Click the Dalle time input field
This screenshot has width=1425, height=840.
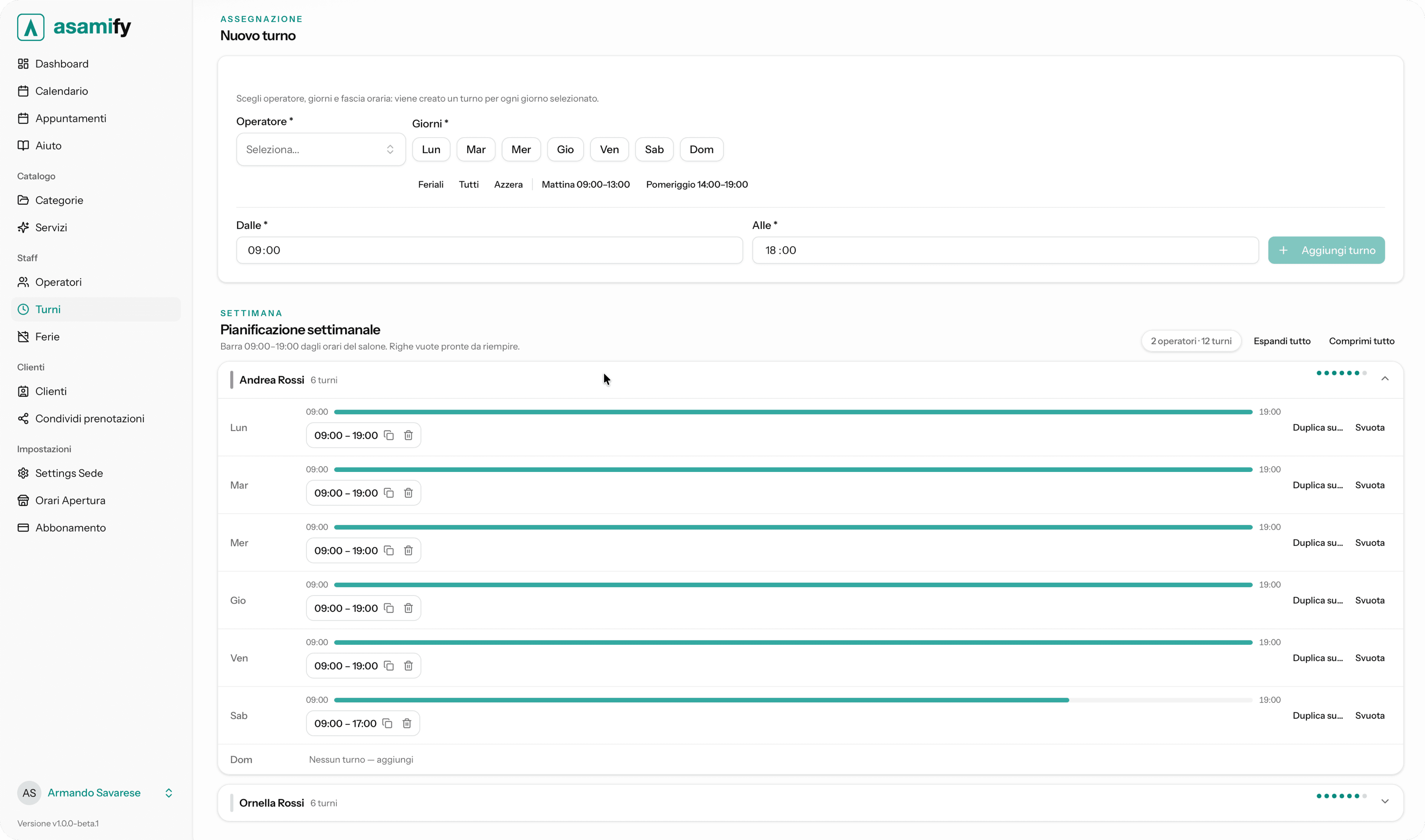click(x=489, y=250)
